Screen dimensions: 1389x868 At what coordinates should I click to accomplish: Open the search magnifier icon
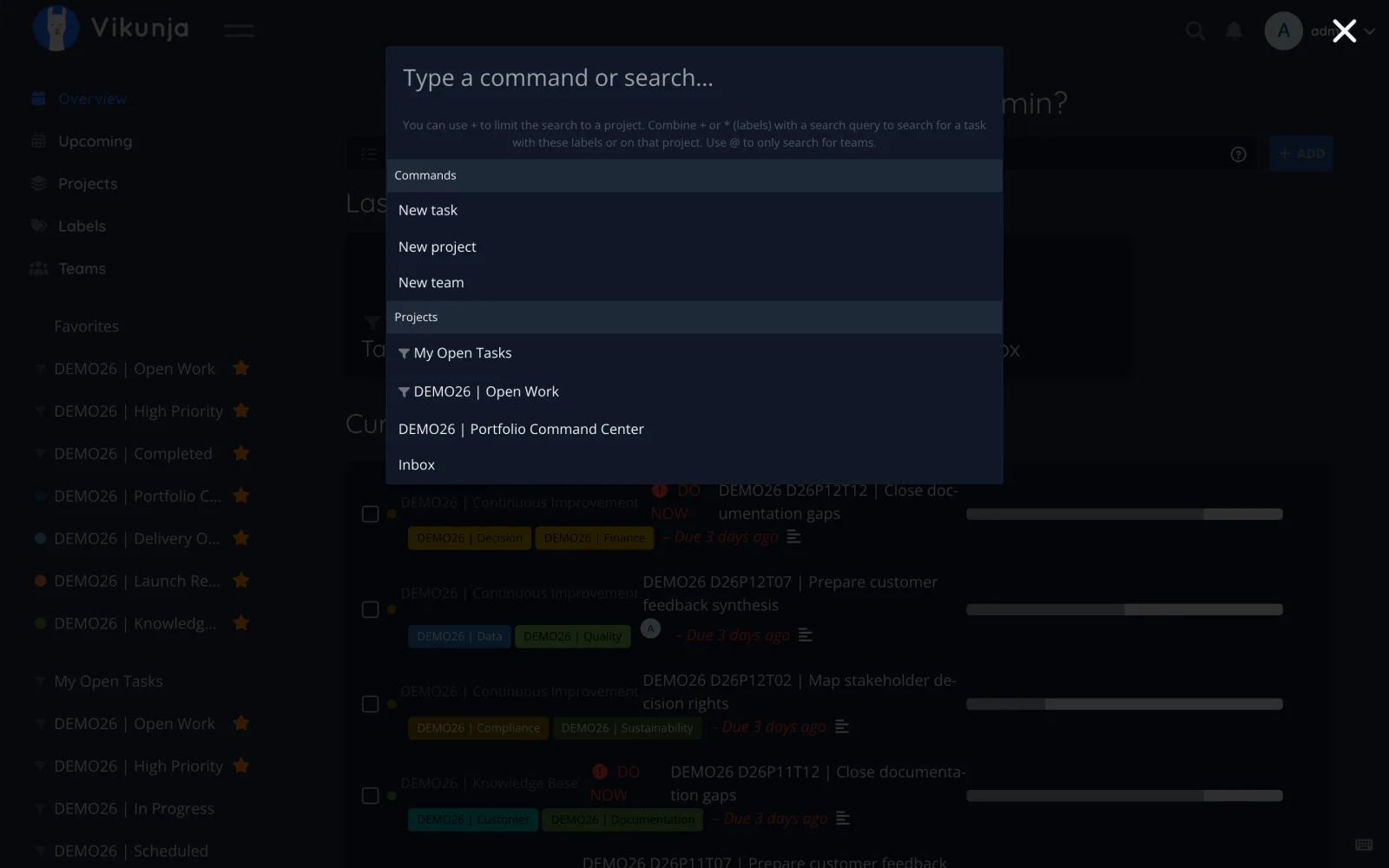click(1195, 31)
